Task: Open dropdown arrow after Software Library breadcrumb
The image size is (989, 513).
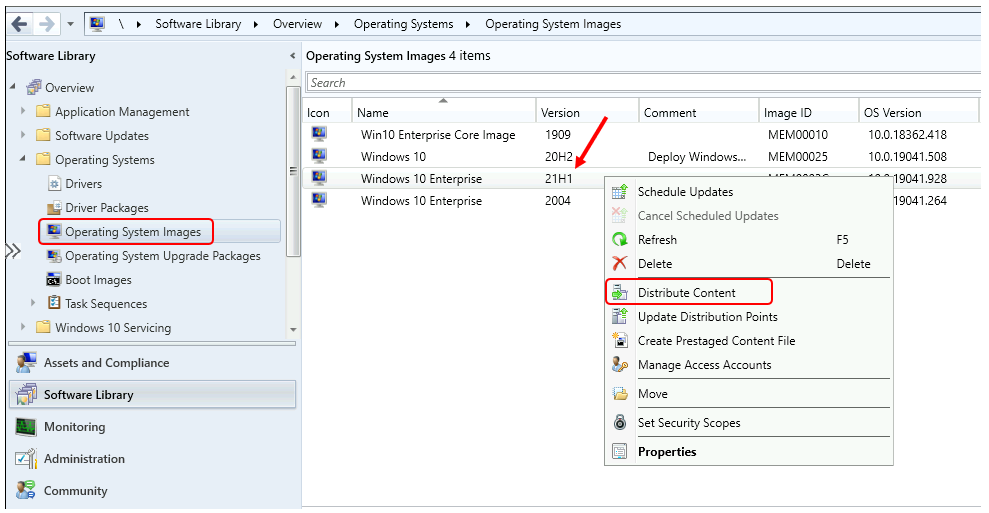Action: (x=255, y=25)
